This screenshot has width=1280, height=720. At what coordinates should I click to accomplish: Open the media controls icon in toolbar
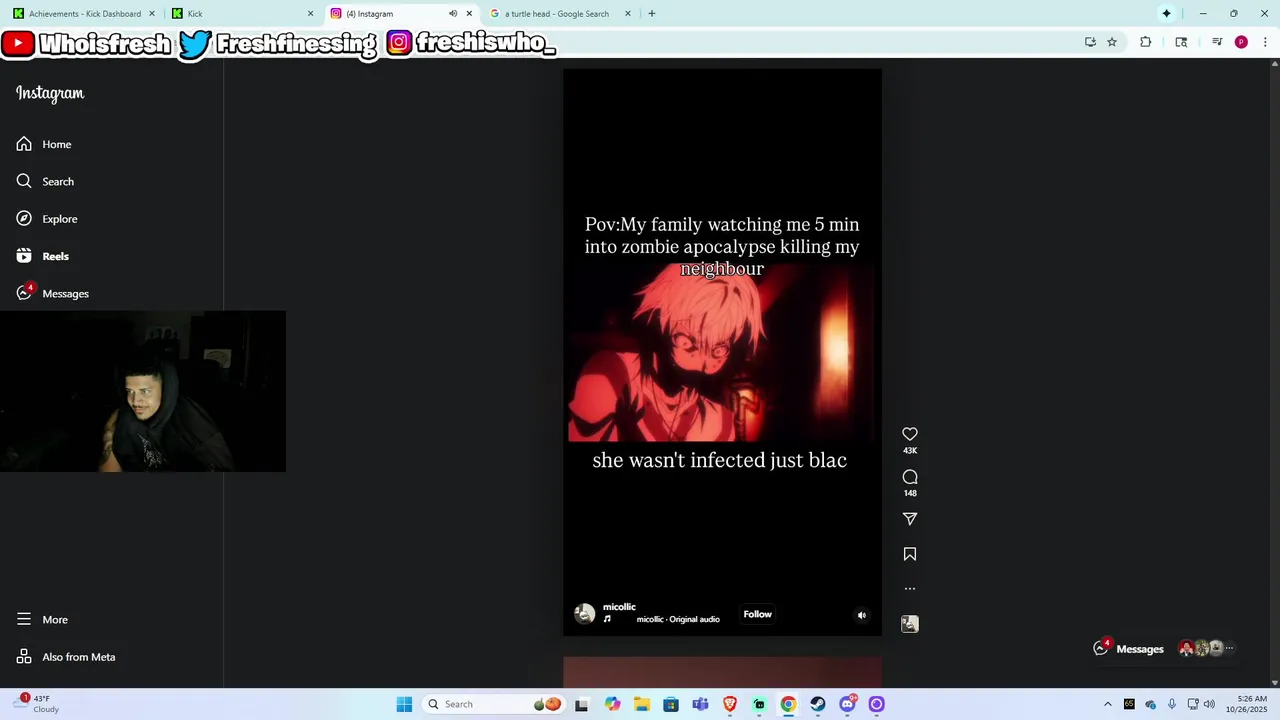tap(1217, 42)
